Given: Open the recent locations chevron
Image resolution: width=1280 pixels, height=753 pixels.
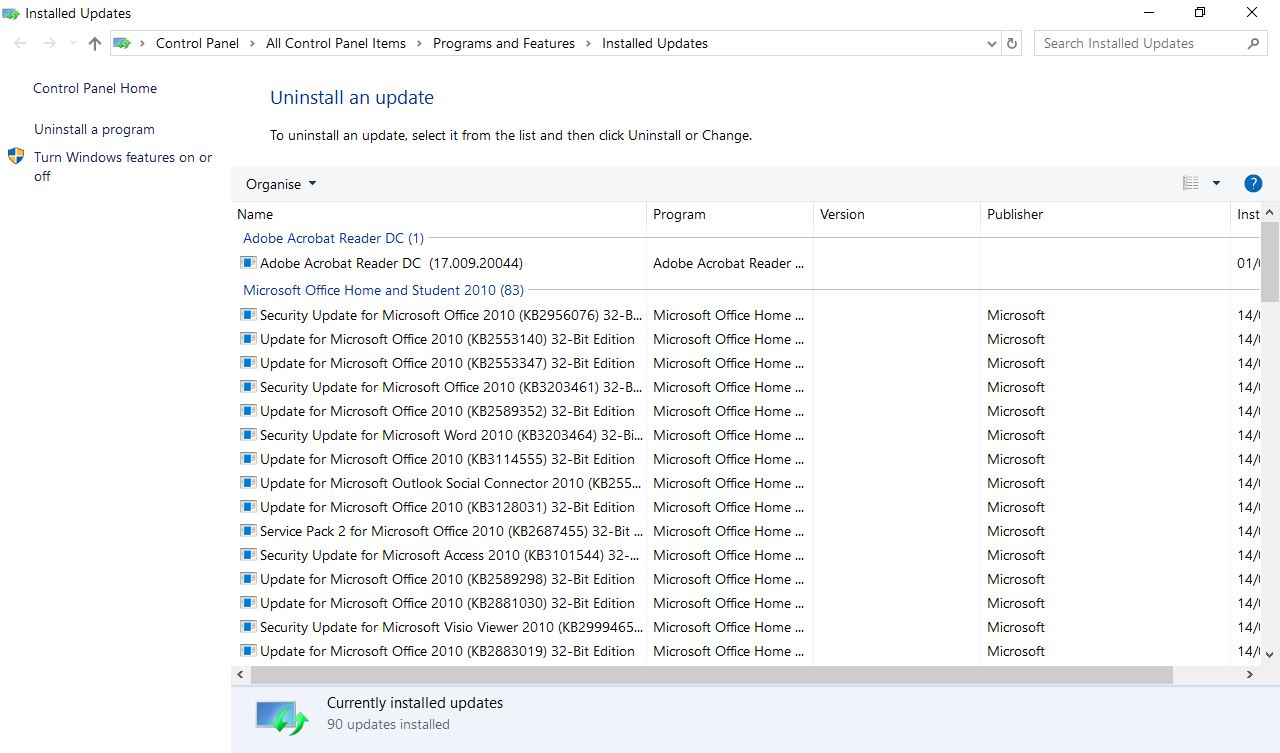Looking at the screenshot, I should tap(73, 44).
